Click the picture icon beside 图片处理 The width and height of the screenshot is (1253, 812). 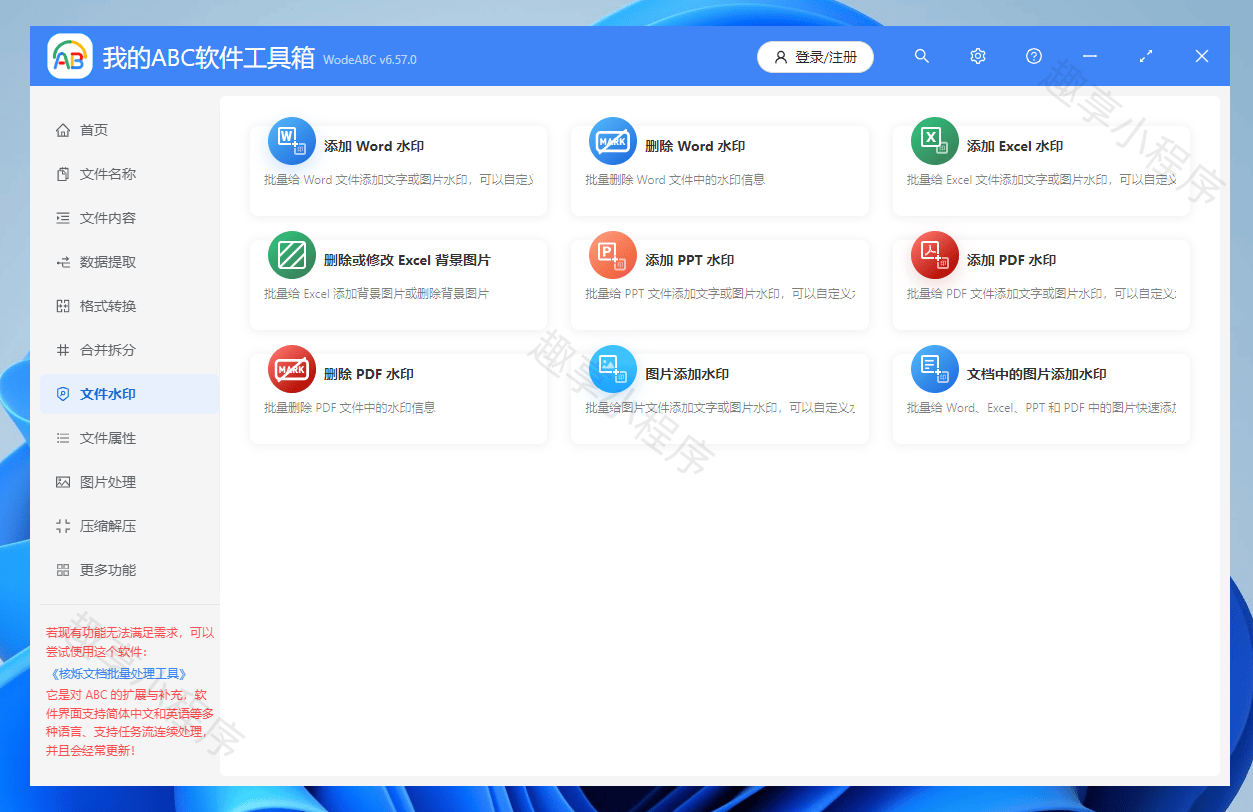pos(63,482)
